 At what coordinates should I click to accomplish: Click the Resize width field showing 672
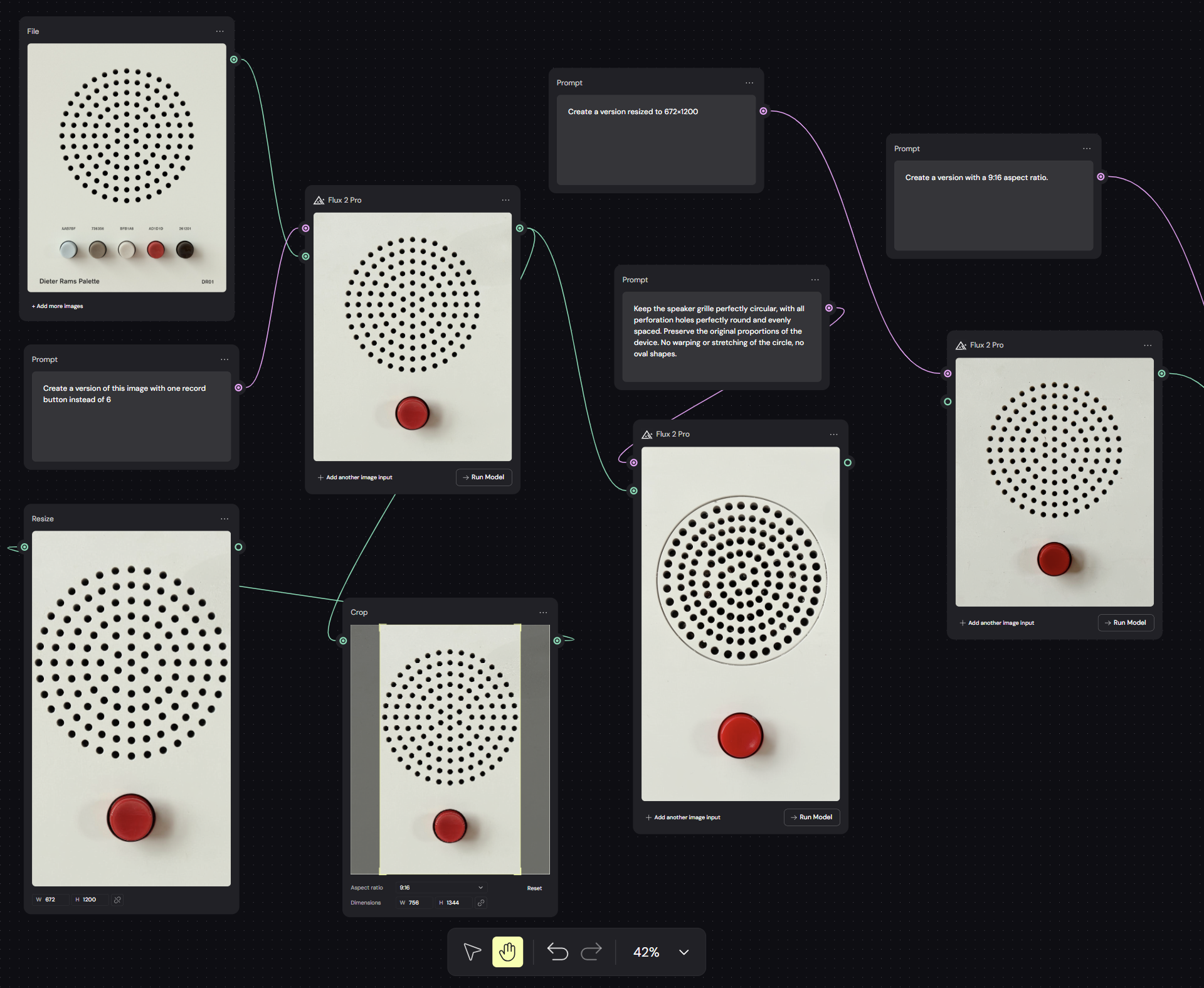53,900
